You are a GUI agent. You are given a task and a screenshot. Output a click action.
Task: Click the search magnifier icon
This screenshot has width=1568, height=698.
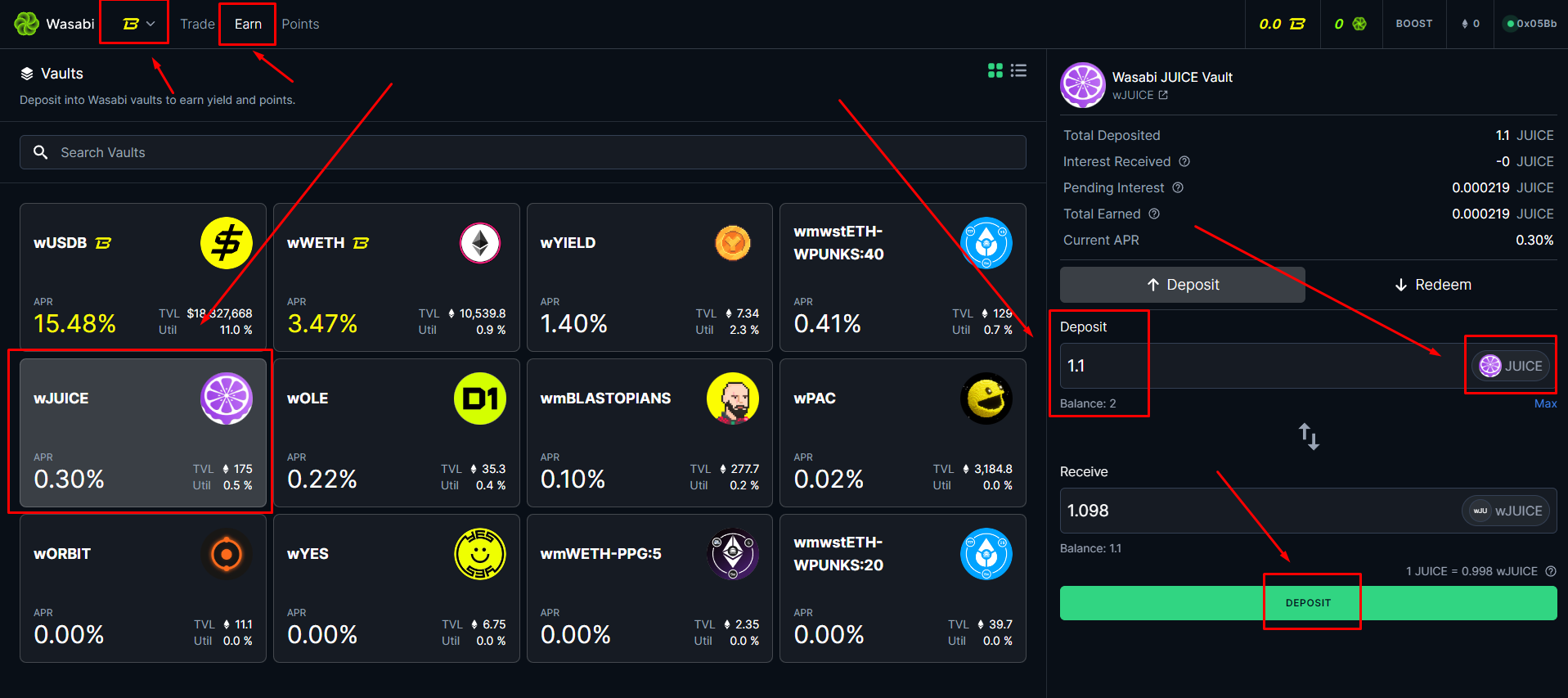click(x=40, y=152)
